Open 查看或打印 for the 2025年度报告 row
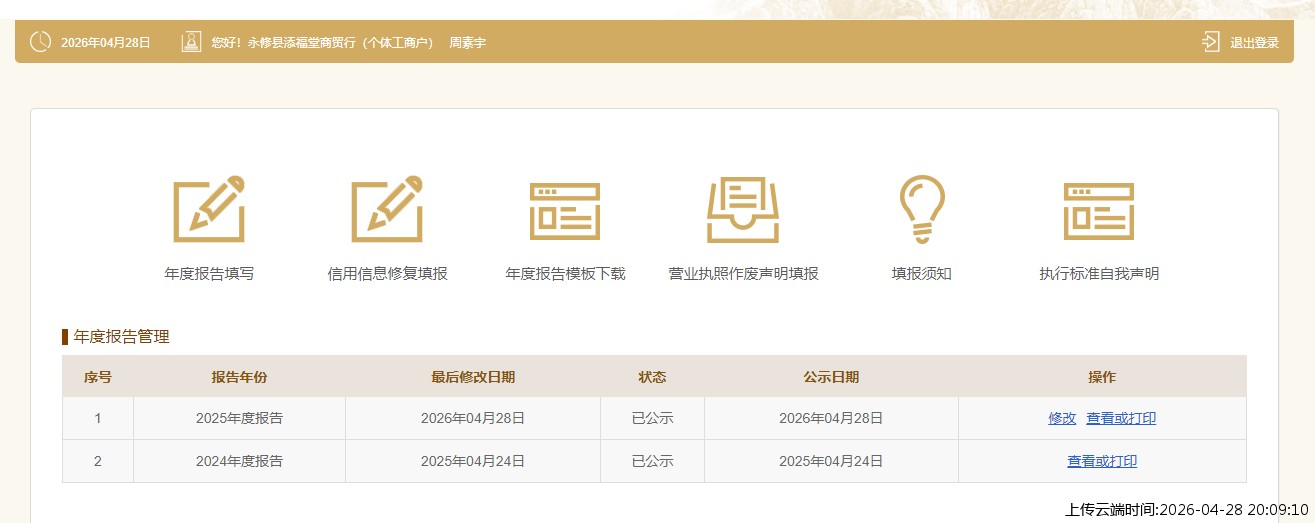This screenshot has height=523, width=1315. 1121,418
